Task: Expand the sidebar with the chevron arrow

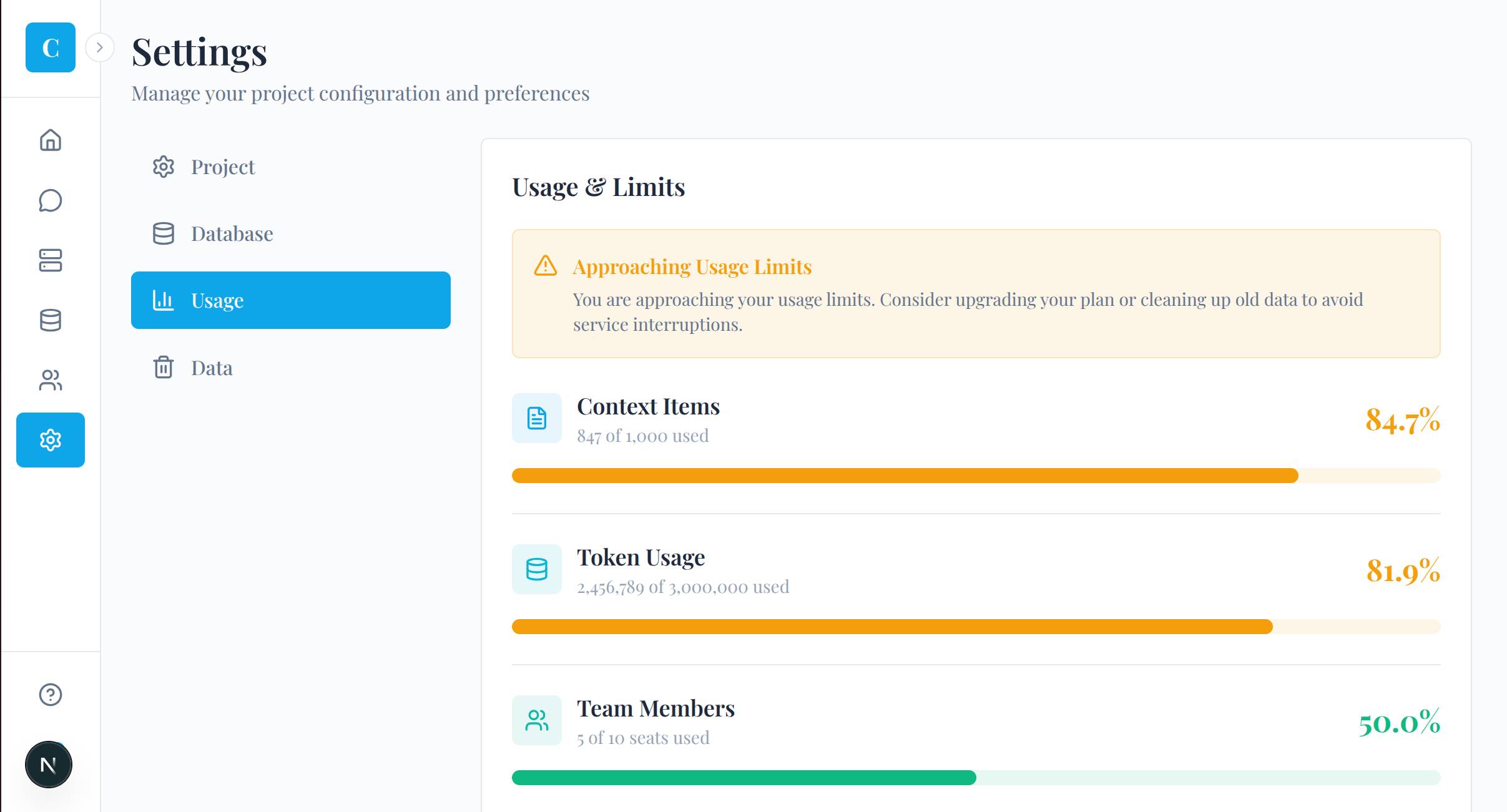Action: point(100,47)
